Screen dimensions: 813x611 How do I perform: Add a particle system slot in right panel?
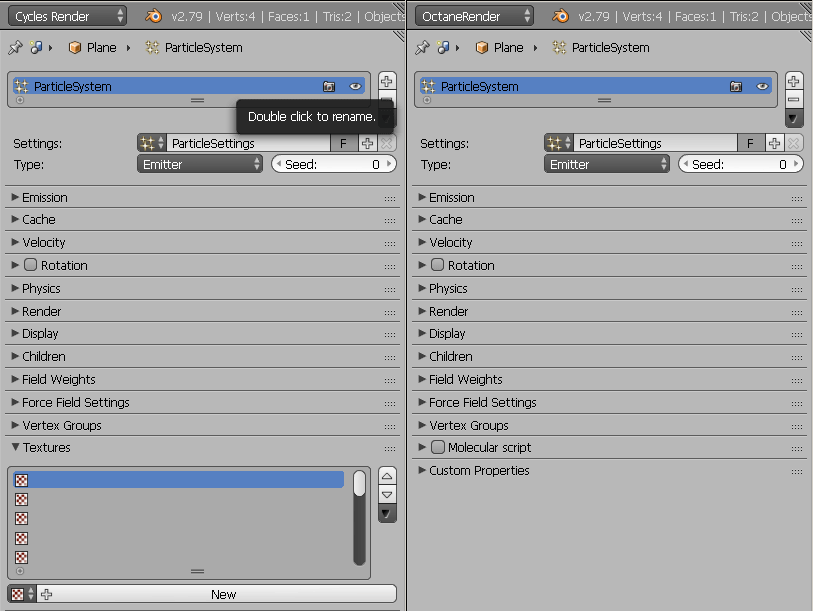793,81
